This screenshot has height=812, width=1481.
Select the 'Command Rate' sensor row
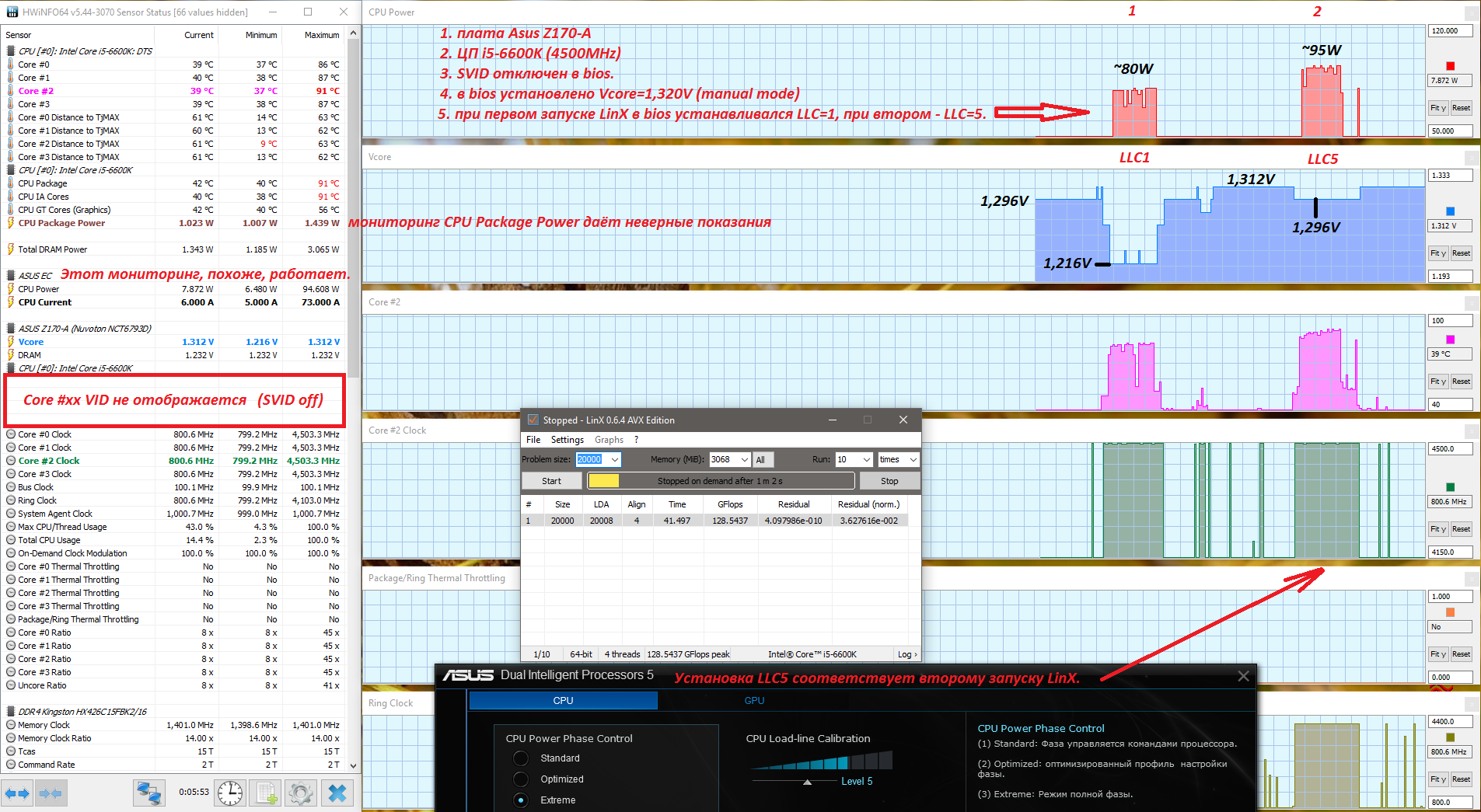[x=173, y=765]
